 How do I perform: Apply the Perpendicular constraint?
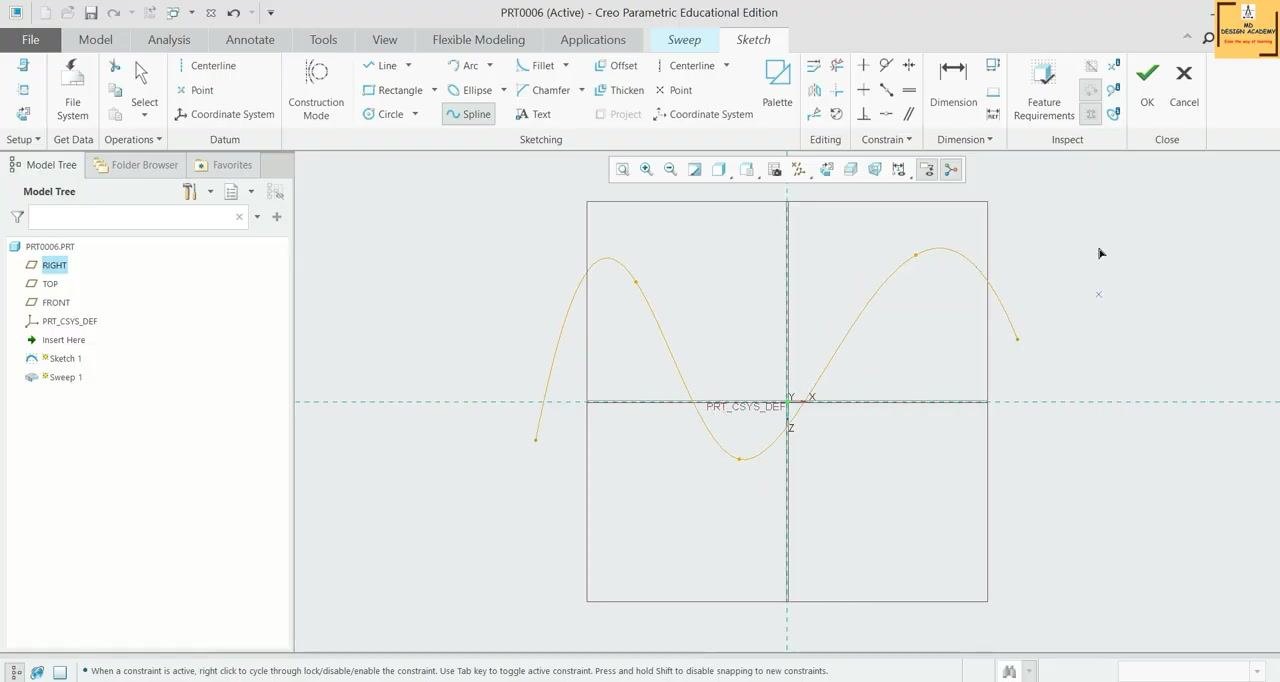864,114
